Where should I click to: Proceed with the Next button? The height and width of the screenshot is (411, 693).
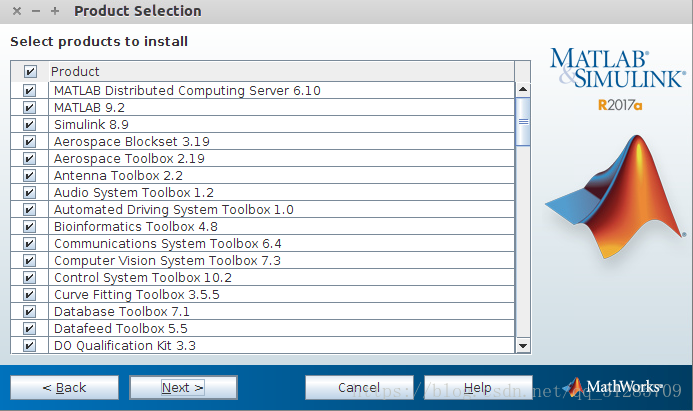[x=183, y=388]
